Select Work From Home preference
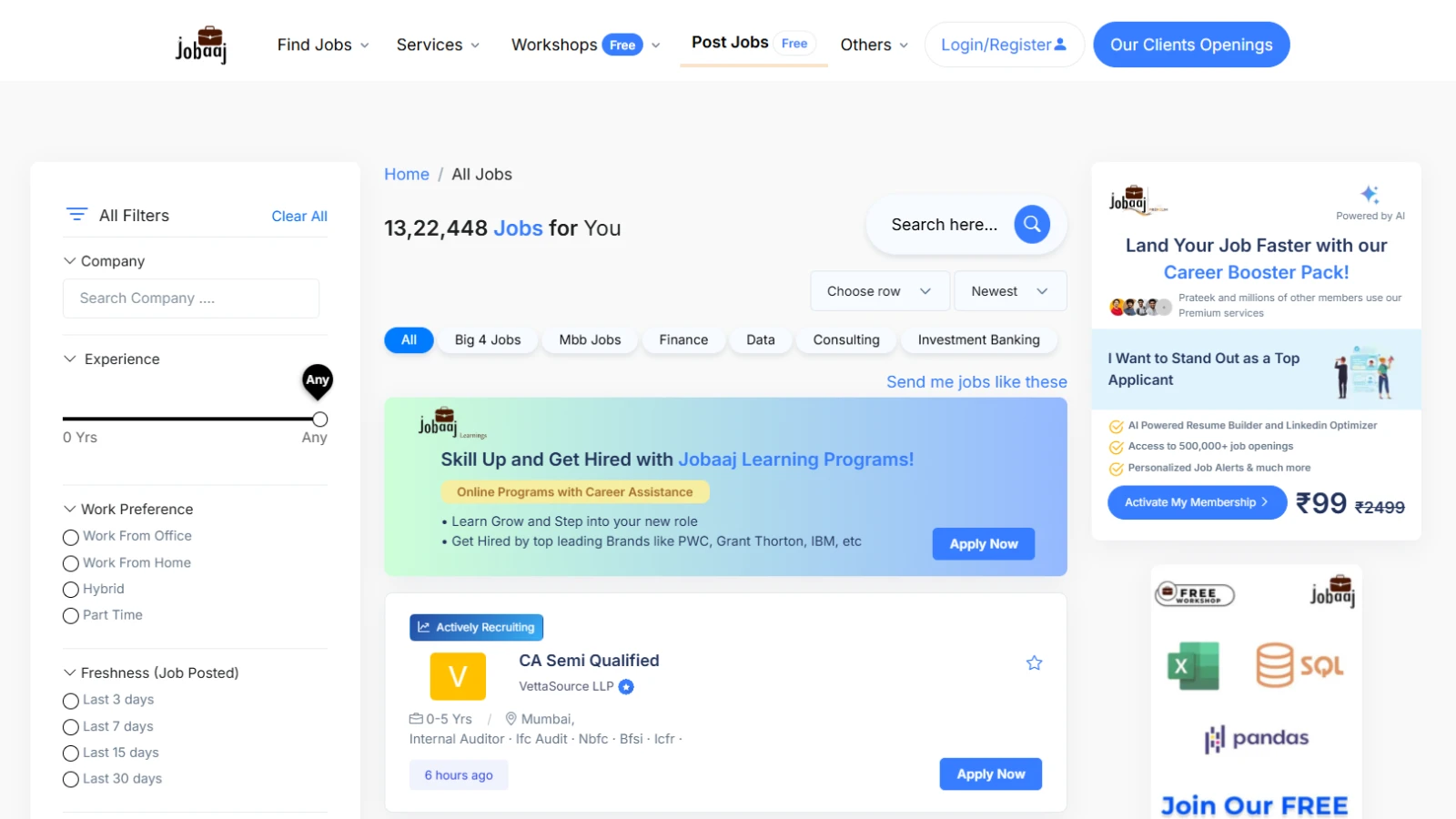Viewport: 1456px width, 819px height. (x=71, y=563)
